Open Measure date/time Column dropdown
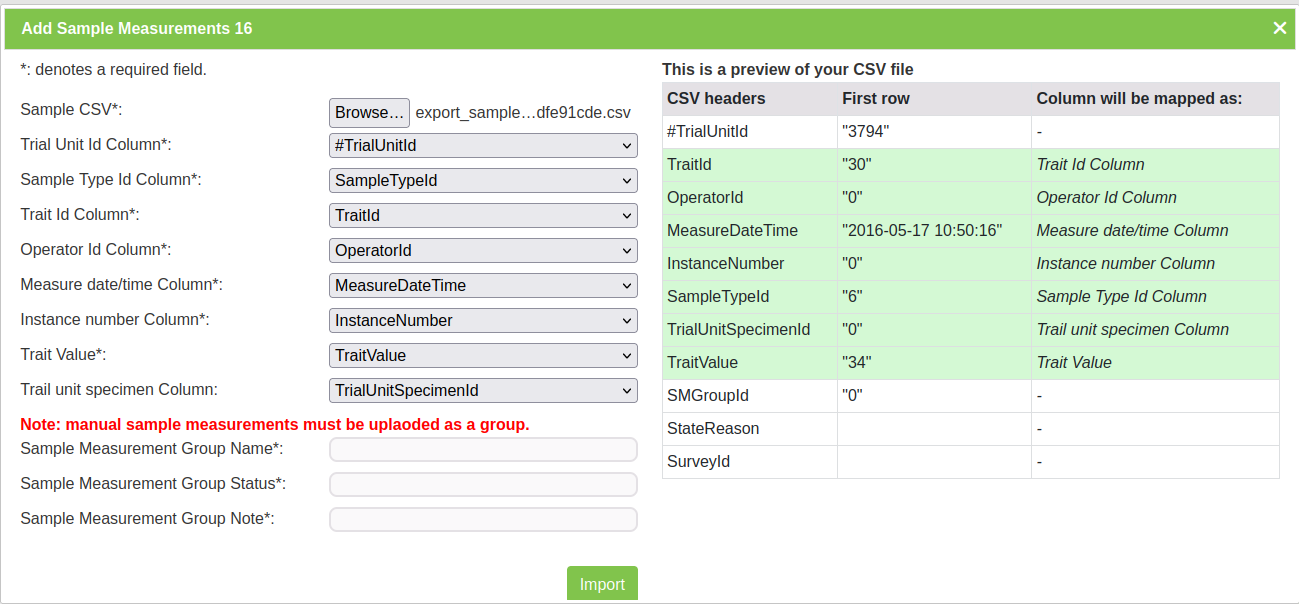The width and height of the screenshot is (1299, 604). (x=483, y=285)
